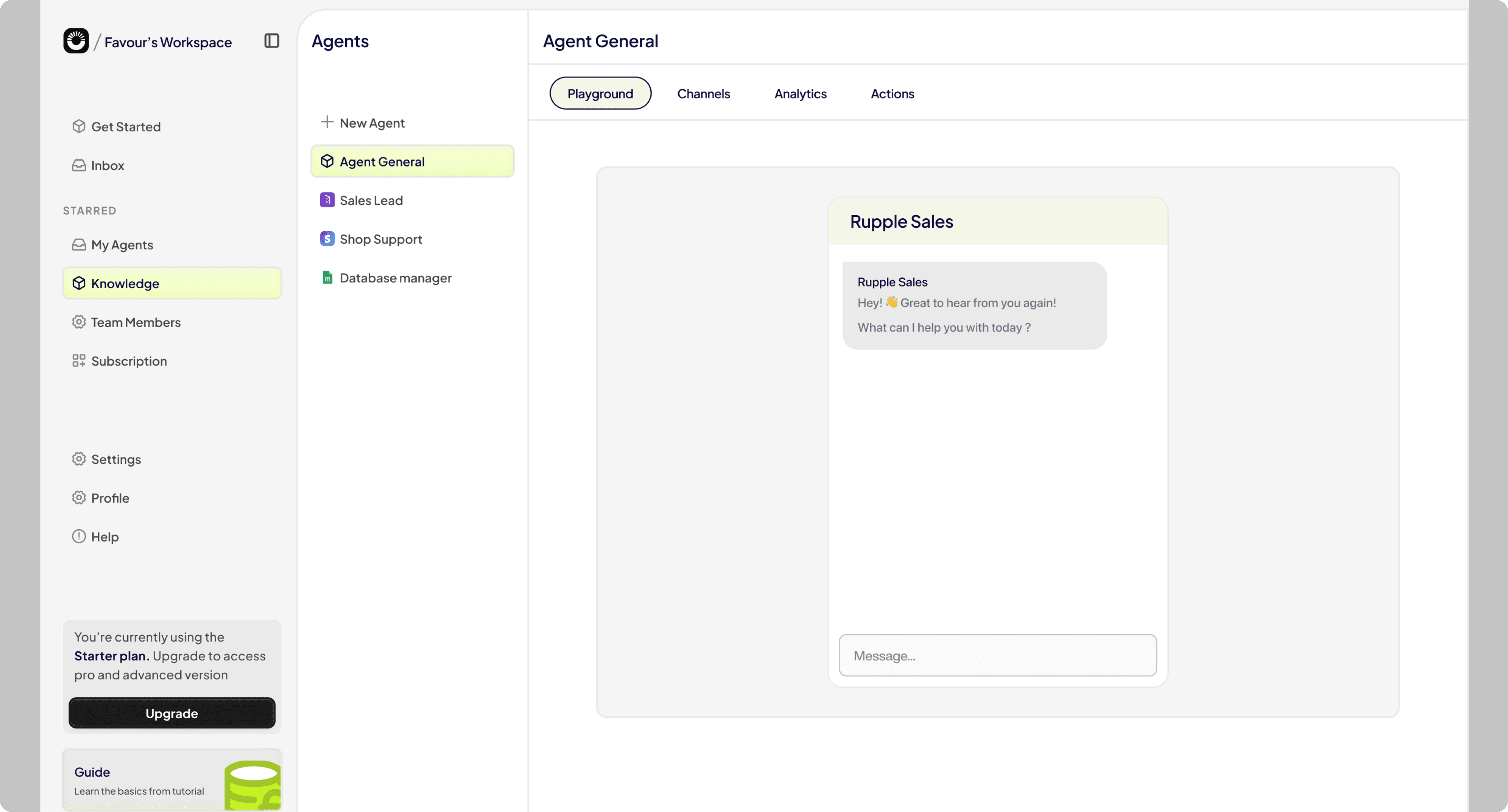Screen dimensions: 1508x812
Task: Open the Analytics tab
Action: click(800, 93)
